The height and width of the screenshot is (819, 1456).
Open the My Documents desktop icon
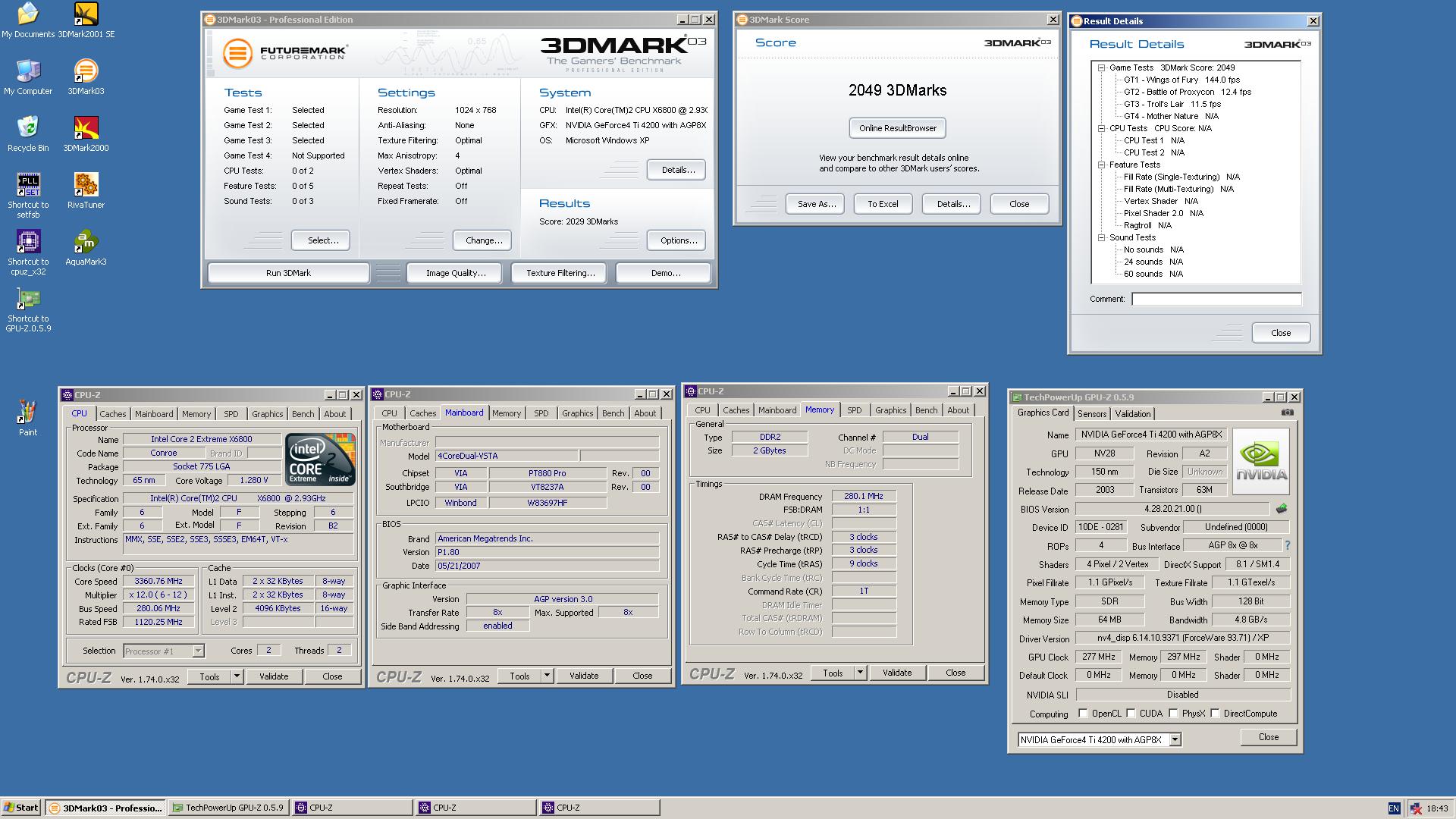point(28,20)
